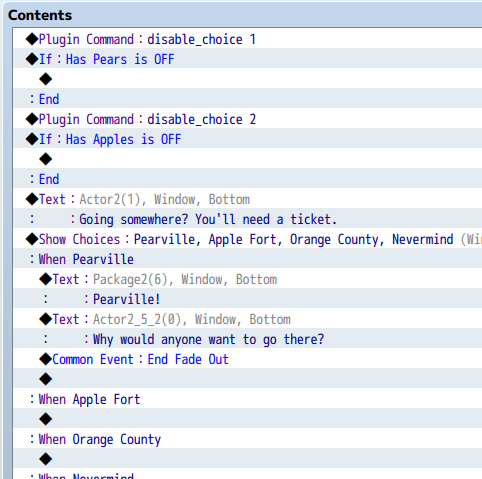Select the Pearville! dialogue line
Screen dimensions: 482x479
click(x=248, y=299)
